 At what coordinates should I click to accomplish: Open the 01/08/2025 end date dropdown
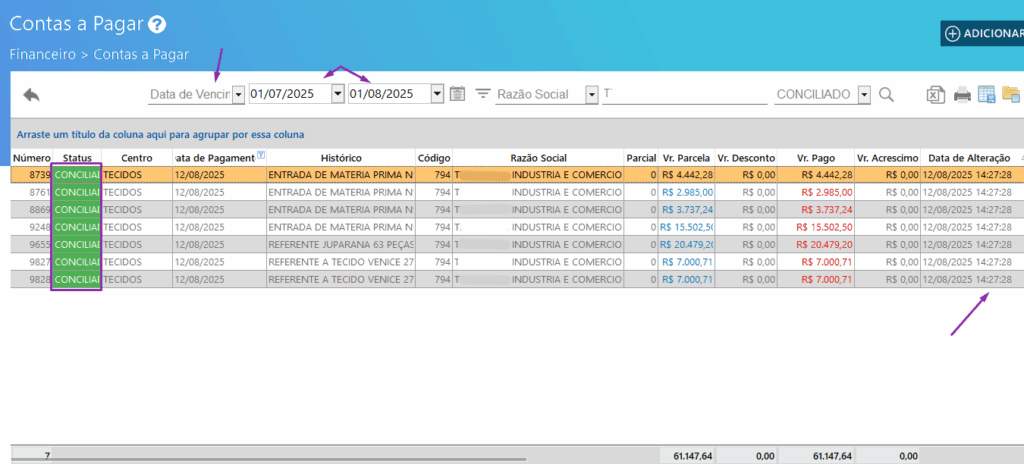pyautogui.click(x=437, y=94)
